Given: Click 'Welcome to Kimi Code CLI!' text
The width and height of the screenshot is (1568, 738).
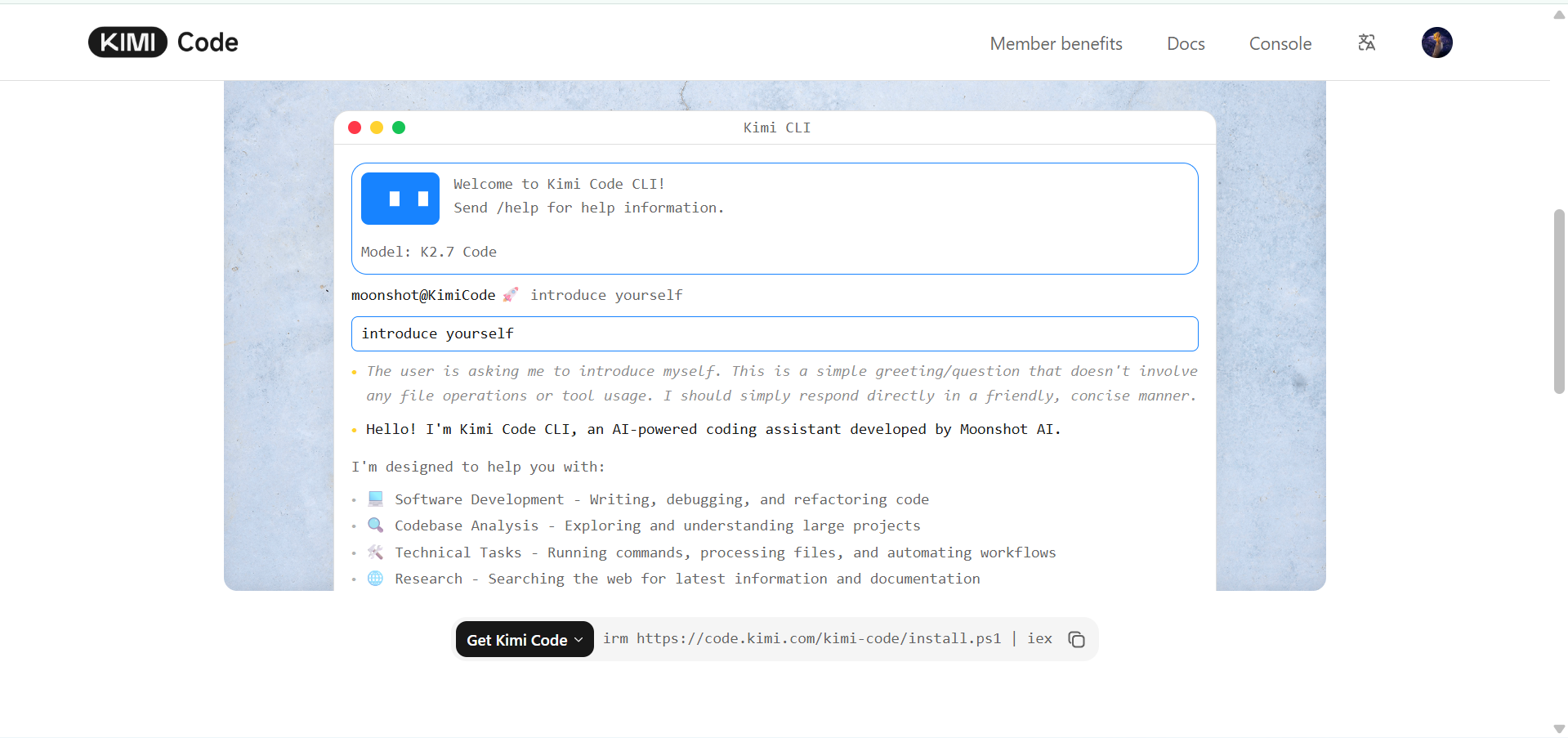Looking at the screenshot, I should [560, 184].
